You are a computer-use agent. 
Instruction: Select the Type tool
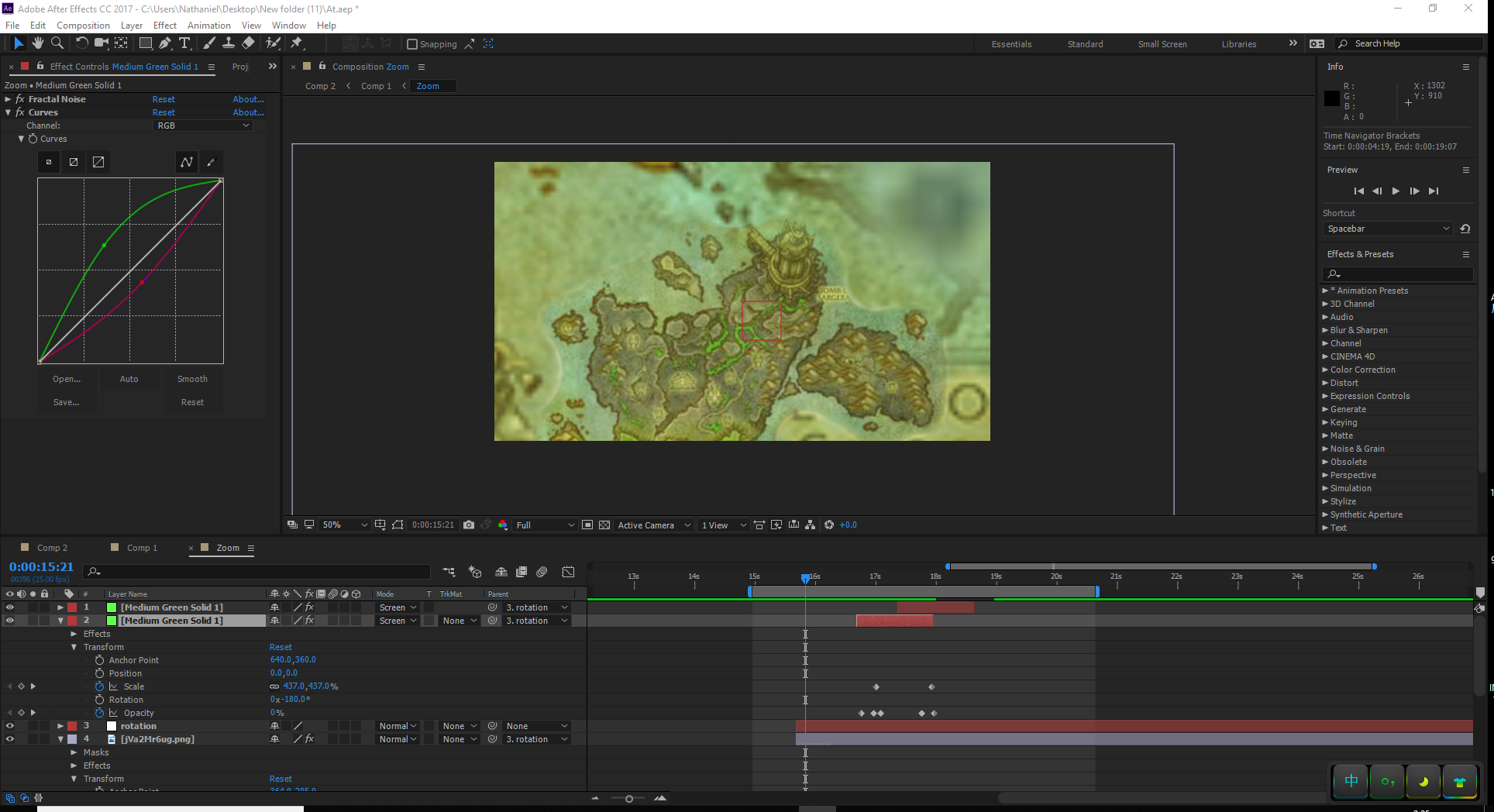click(x=184, y=43)
